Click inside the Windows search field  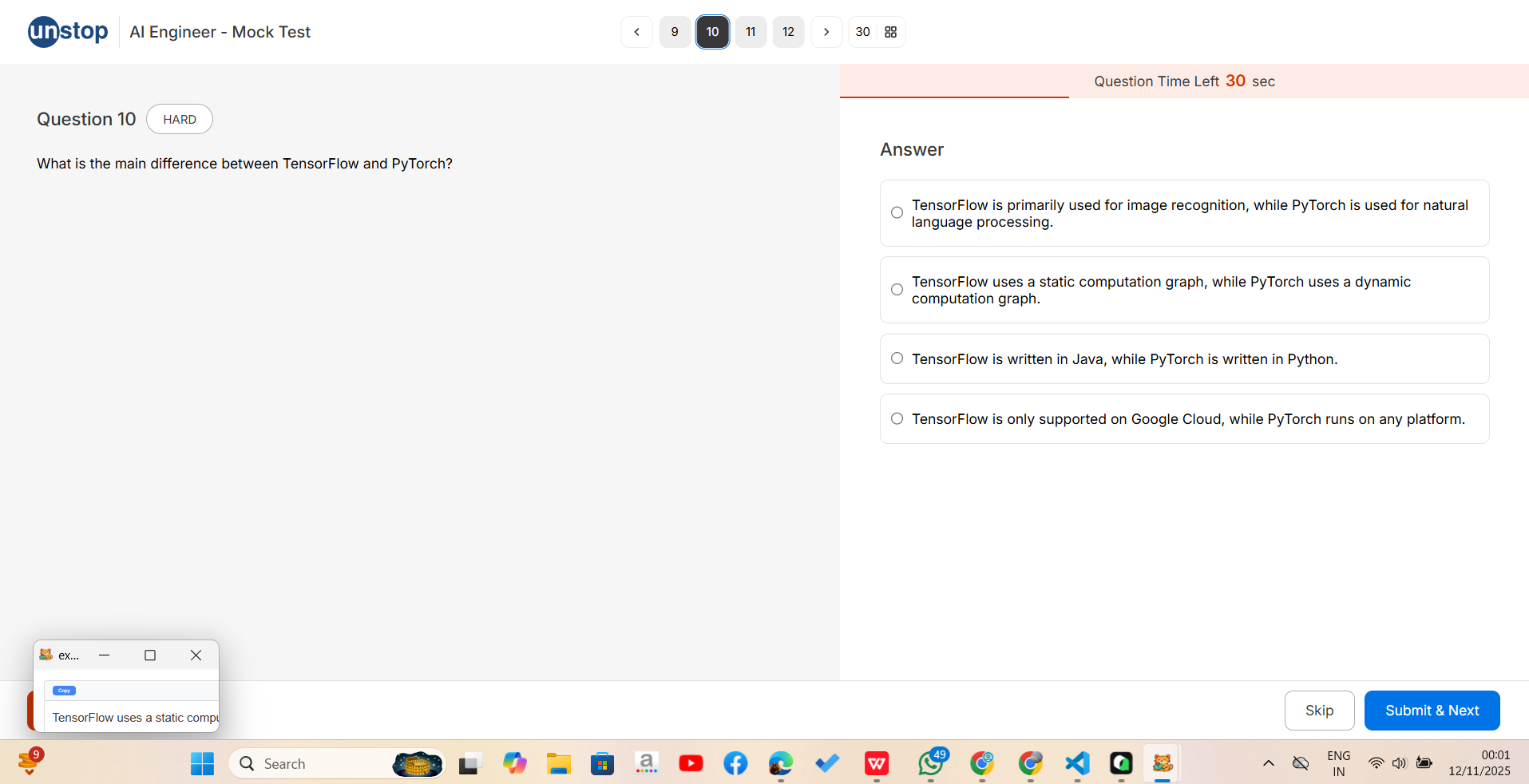(x=319, y=764)
